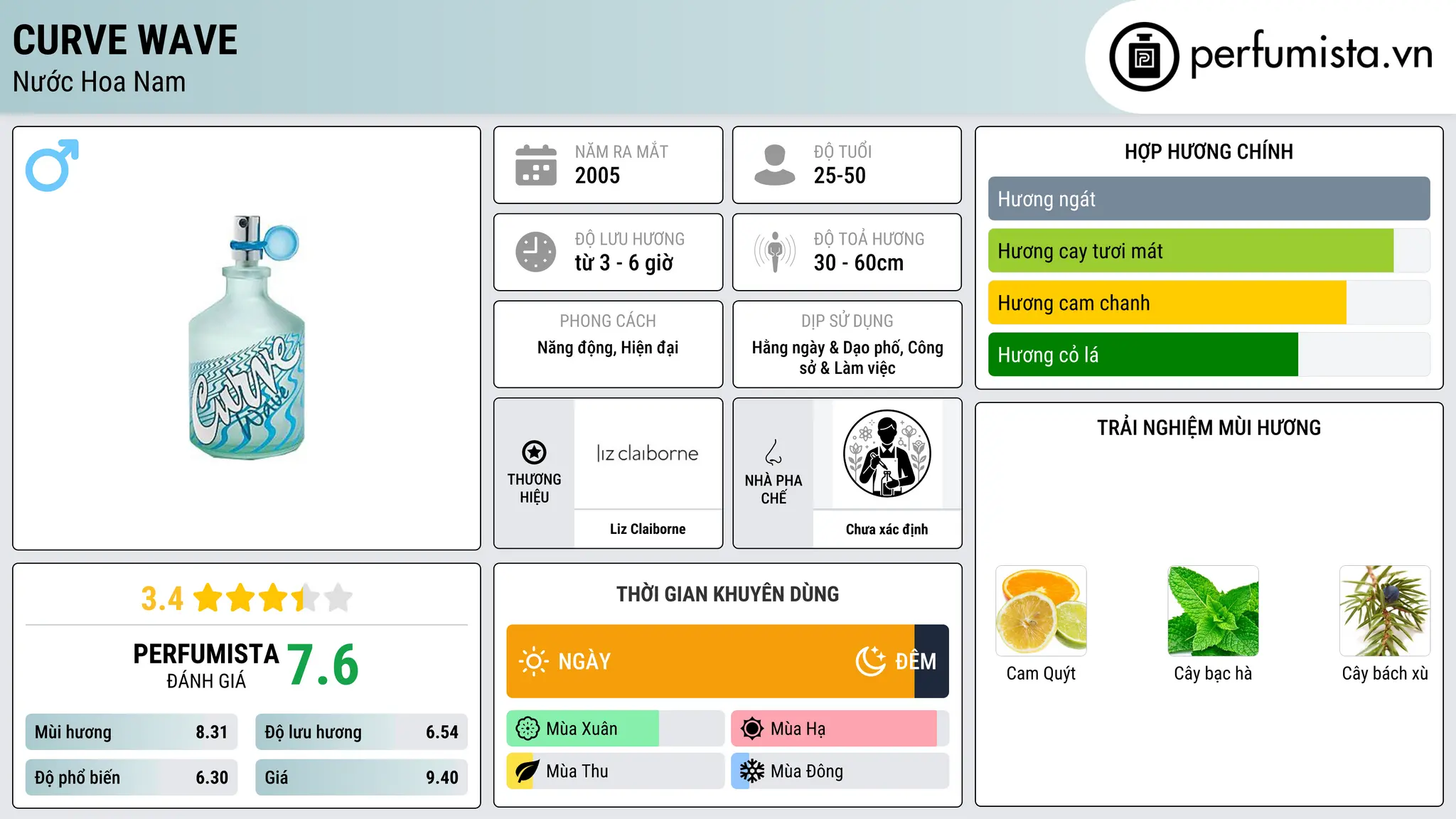Click the Perfumista score 7.6
1456x819 pixels.
point(323,665)
